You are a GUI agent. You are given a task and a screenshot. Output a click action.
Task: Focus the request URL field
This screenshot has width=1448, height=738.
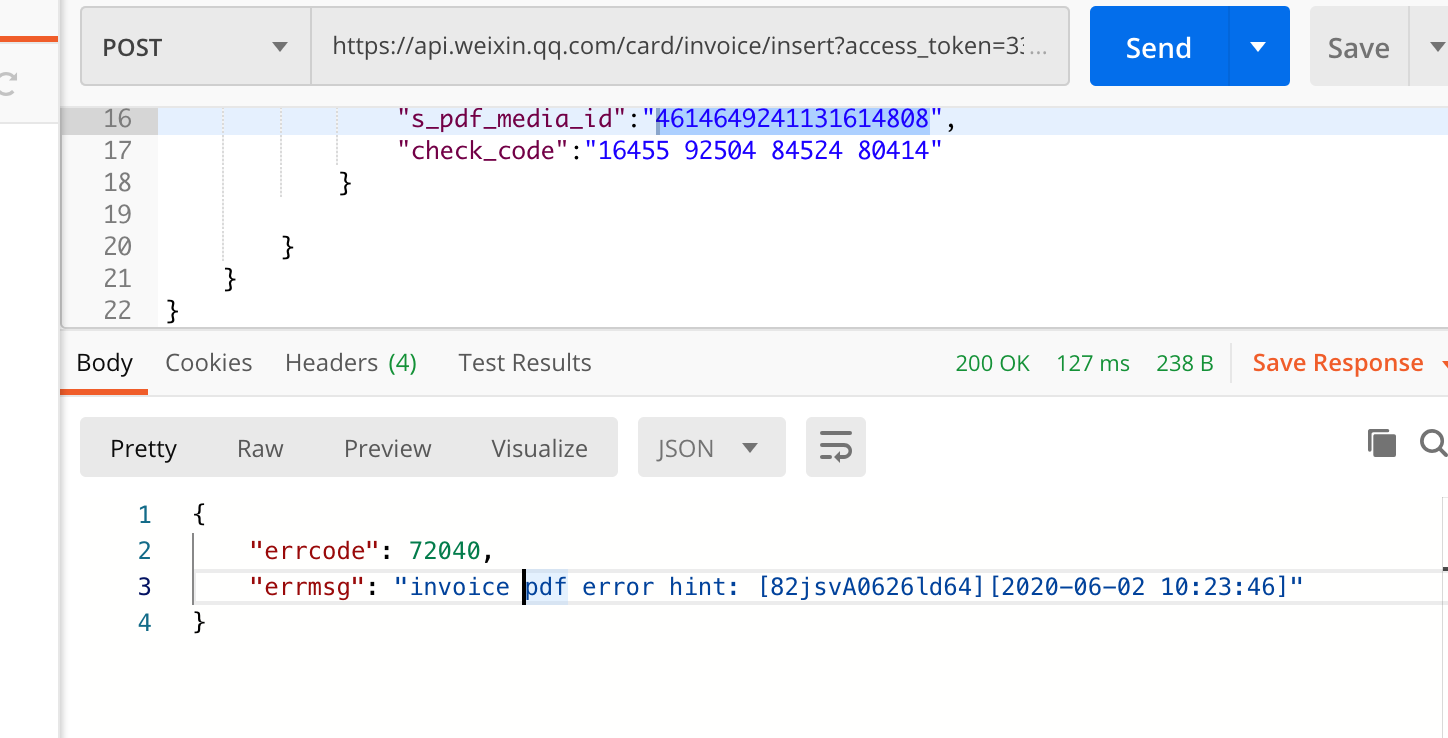[690, 47]
